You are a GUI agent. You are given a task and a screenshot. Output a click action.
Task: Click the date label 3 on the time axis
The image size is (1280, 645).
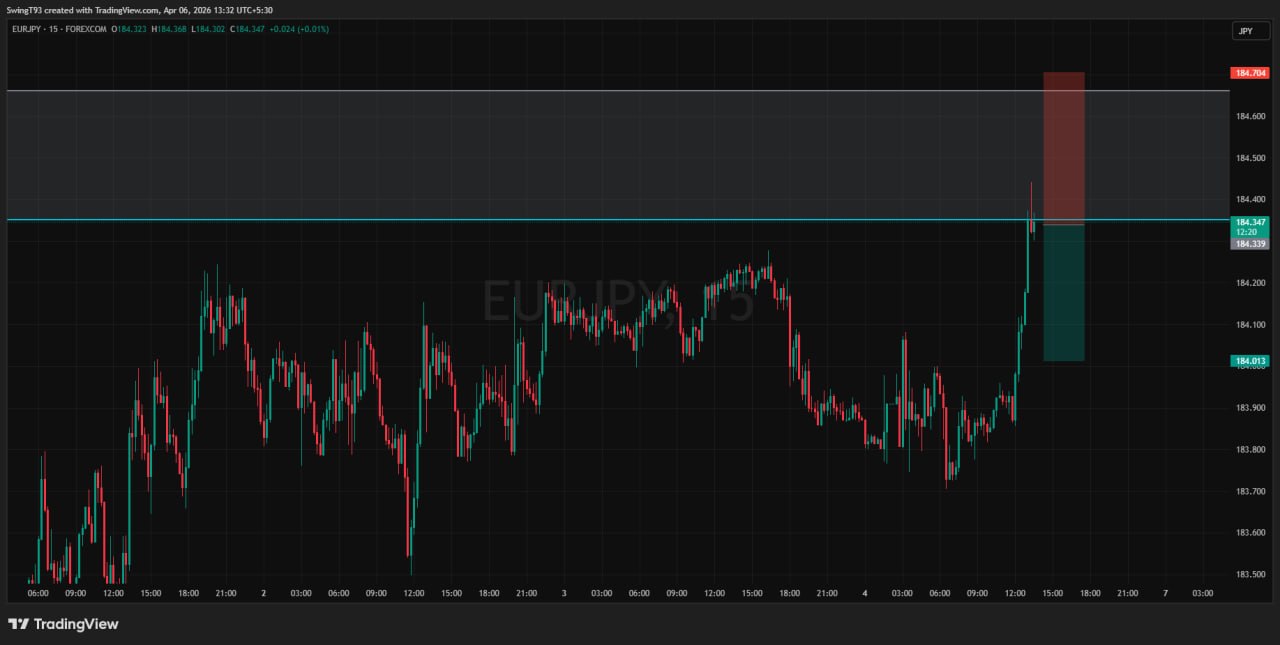(564, 593)
